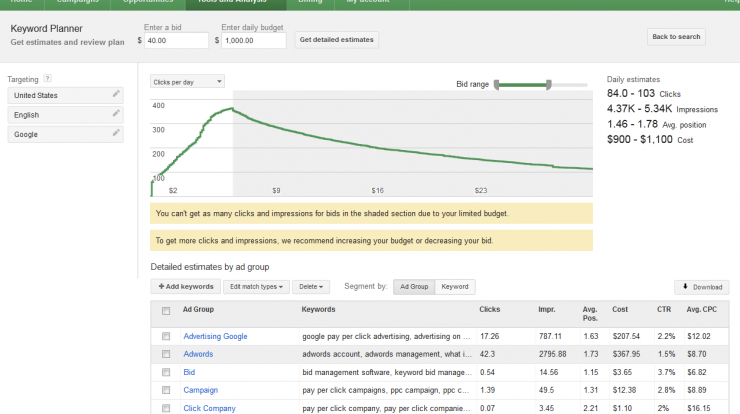Expand the Delete dropdown
This screenshot has height=414, width=740.
click(x=311, y=287)
